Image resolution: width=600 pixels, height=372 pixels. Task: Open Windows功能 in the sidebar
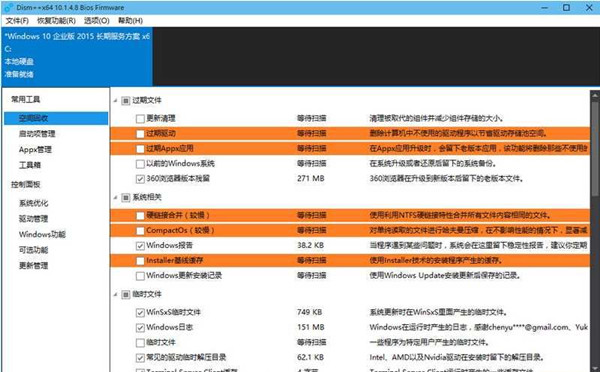click(42, 234)
